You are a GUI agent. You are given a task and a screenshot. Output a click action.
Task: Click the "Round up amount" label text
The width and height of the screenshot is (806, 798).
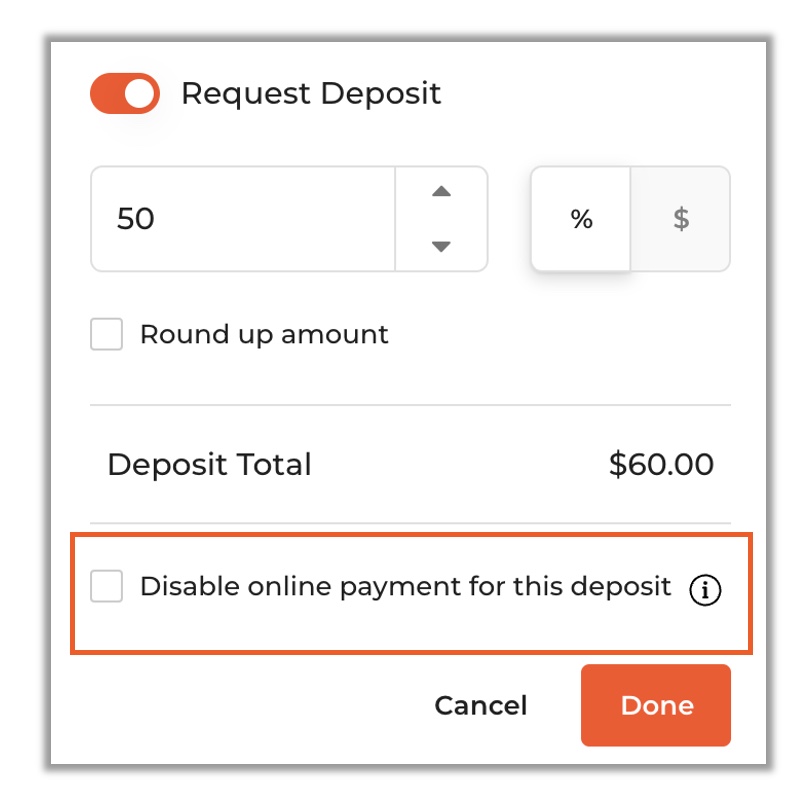pyautogui.click(x=264, y=335)
